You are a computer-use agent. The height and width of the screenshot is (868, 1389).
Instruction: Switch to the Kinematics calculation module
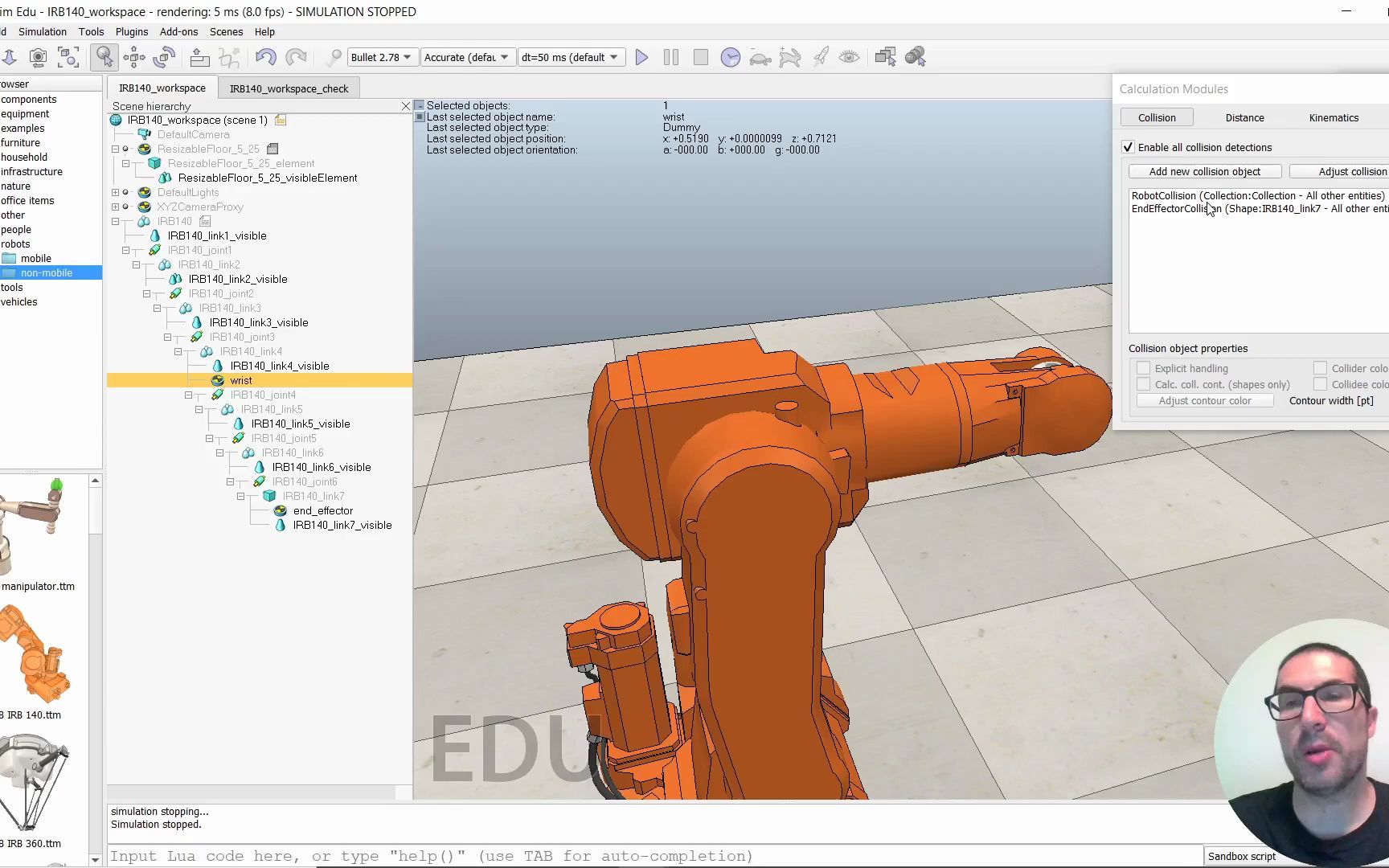coord(1334,117)
